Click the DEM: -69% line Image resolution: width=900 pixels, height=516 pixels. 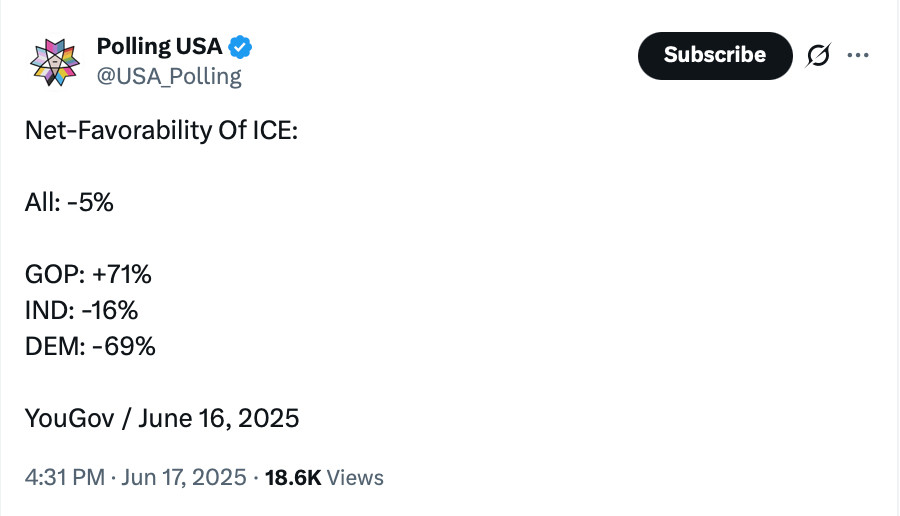tap(90, 347)
